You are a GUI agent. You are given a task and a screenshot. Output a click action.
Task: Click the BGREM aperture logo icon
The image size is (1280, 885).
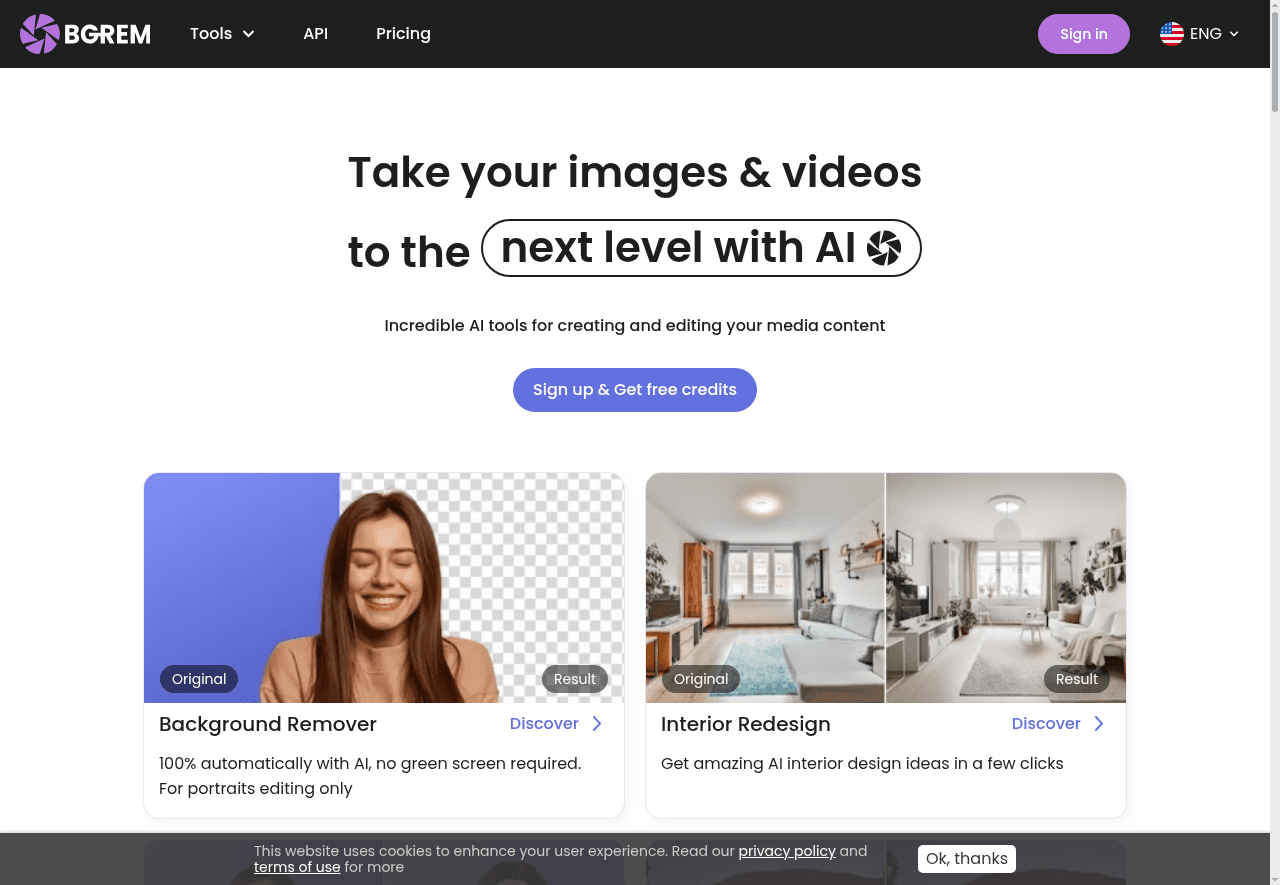pos(40,34)
